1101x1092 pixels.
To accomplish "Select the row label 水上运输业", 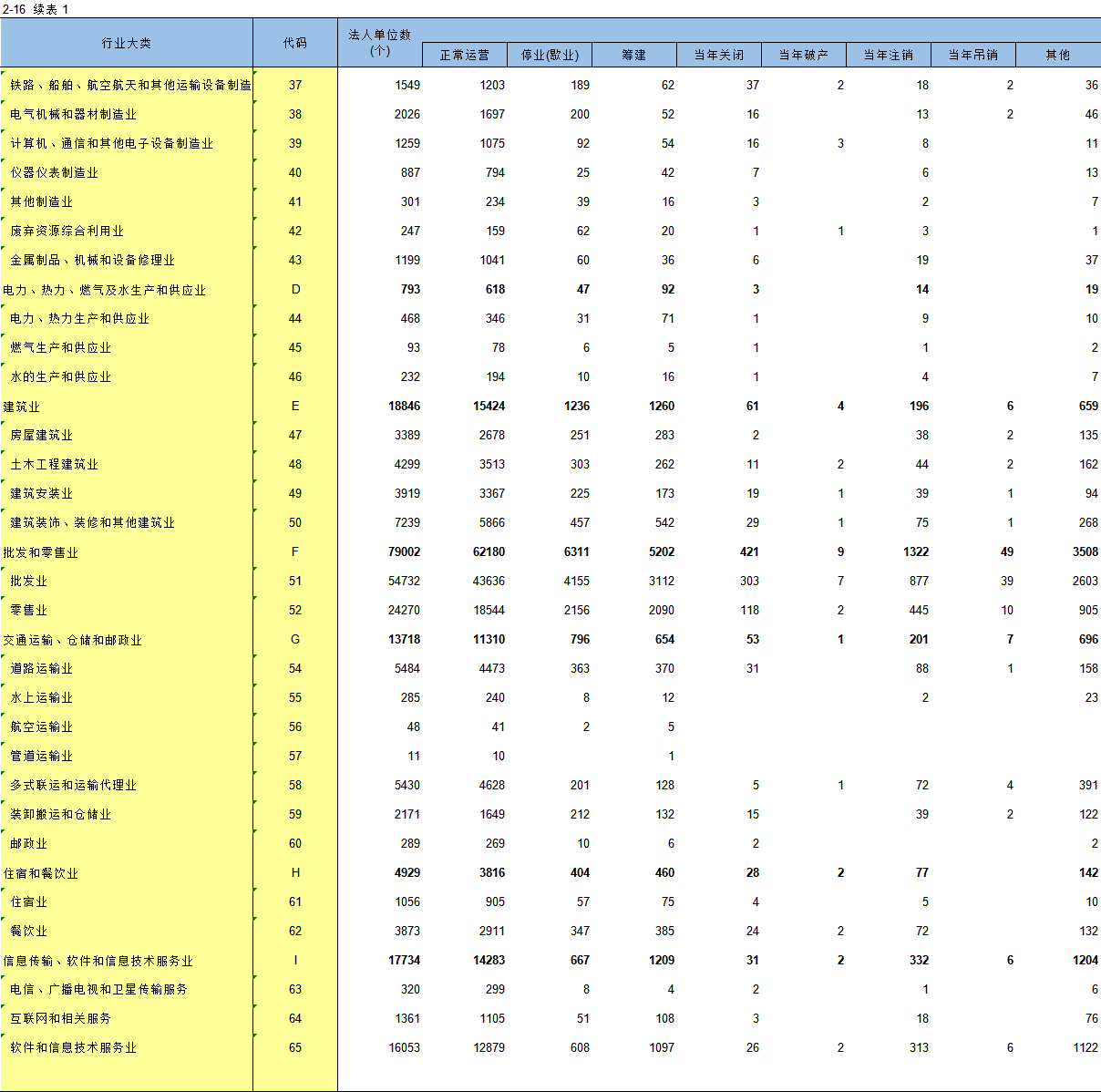I will [x=41, y=697].
